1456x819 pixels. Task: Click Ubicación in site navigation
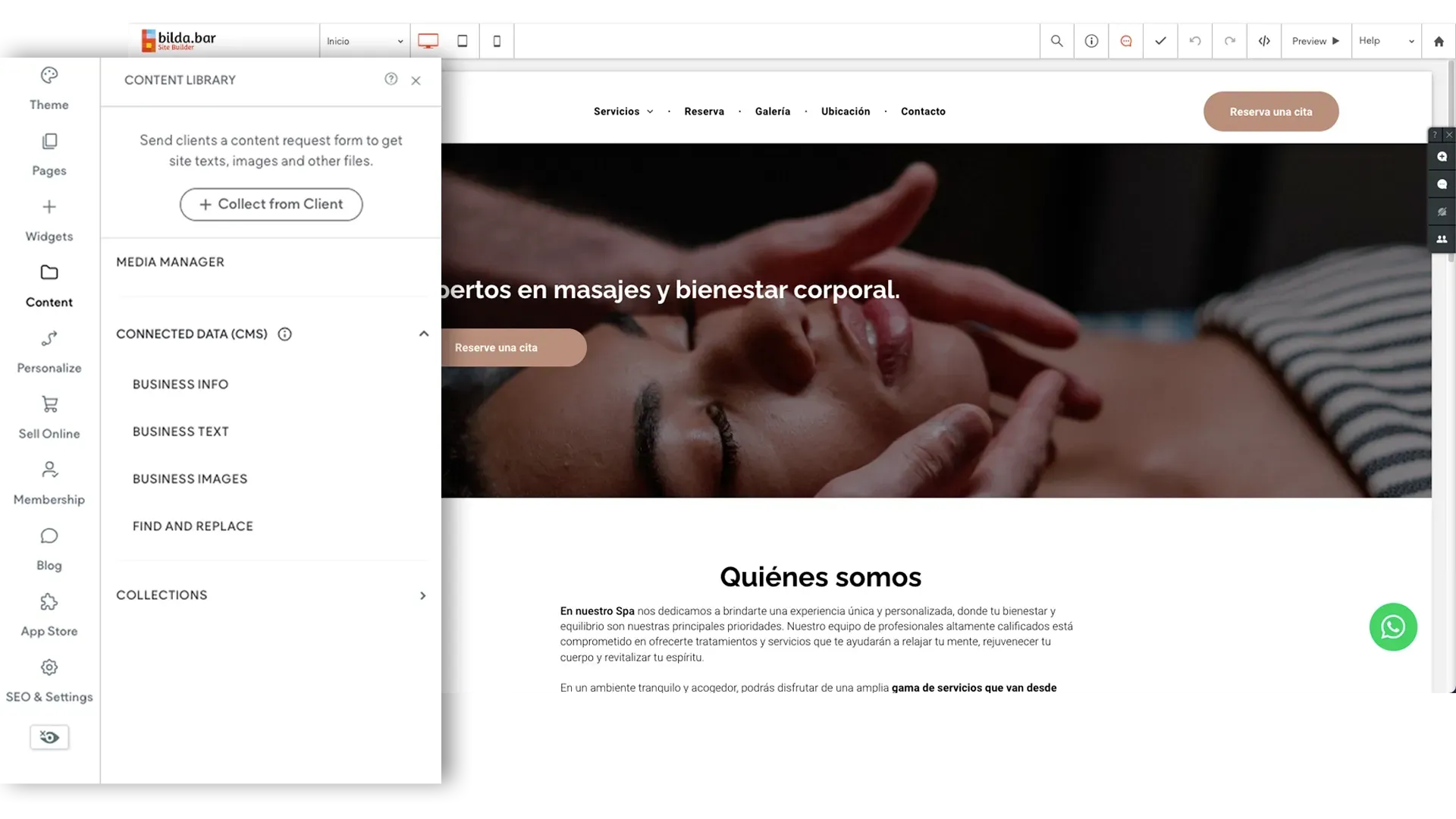pyautogui.click(x=846, y=111)
